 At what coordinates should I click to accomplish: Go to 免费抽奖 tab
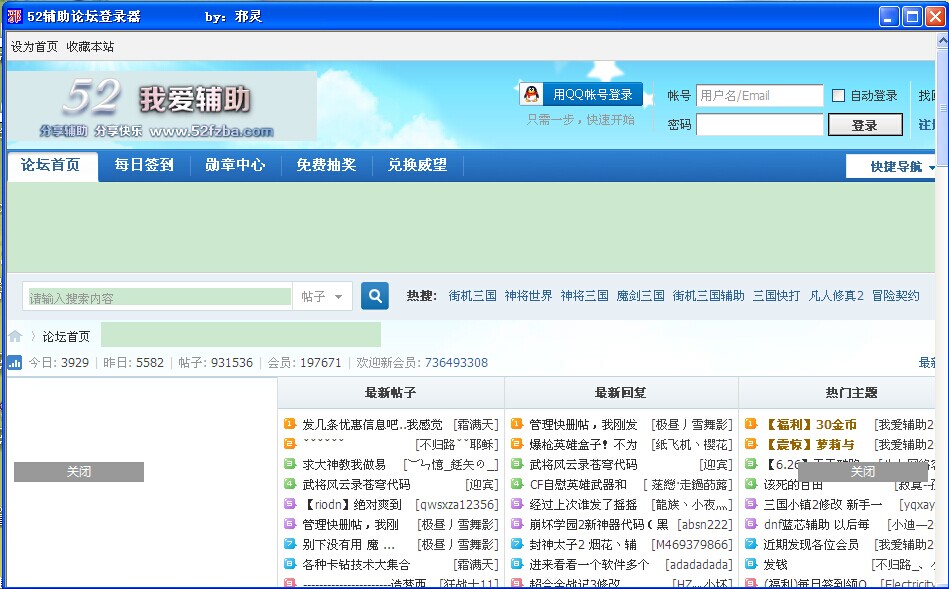[x=326, y=165]
